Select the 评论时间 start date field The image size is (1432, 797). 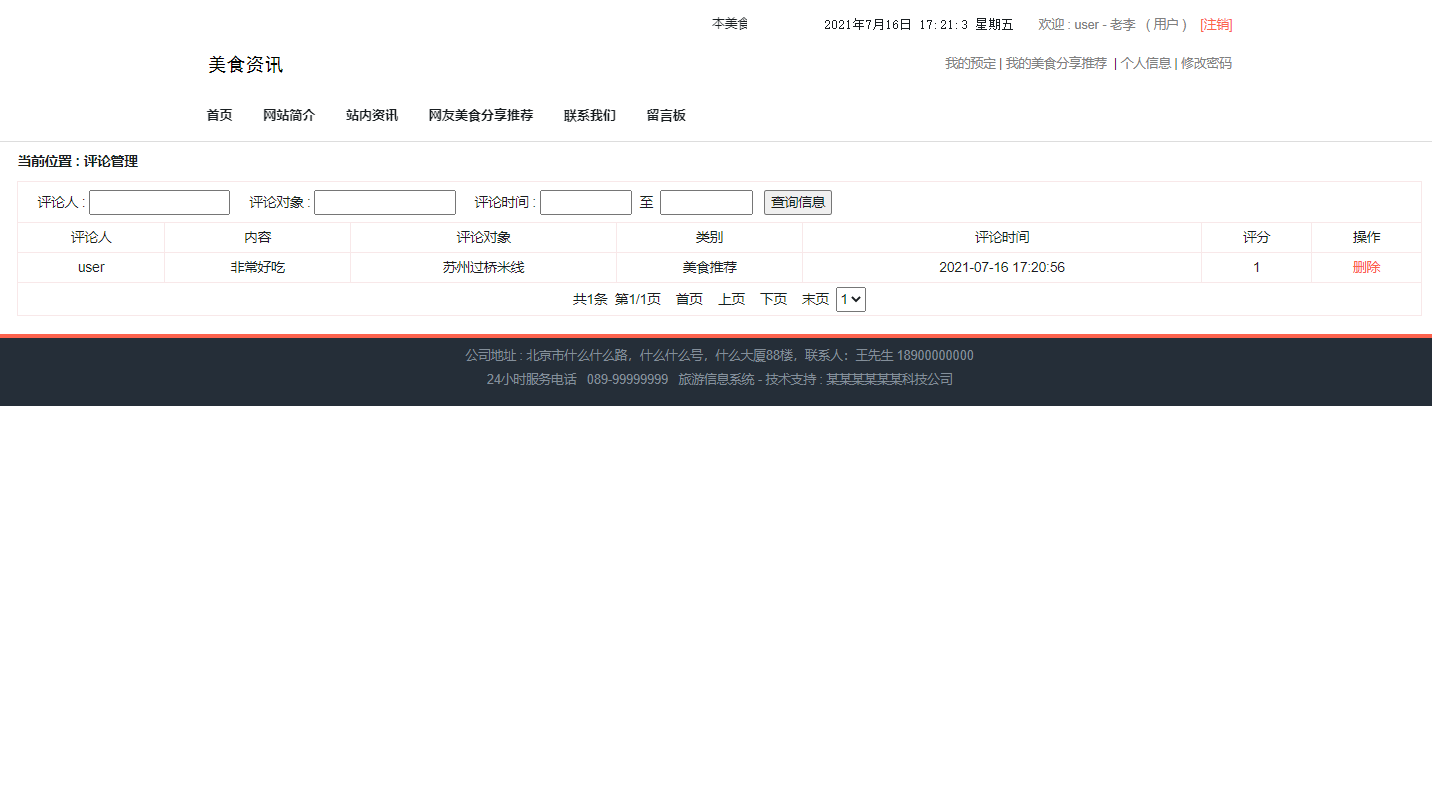point(586,202)
